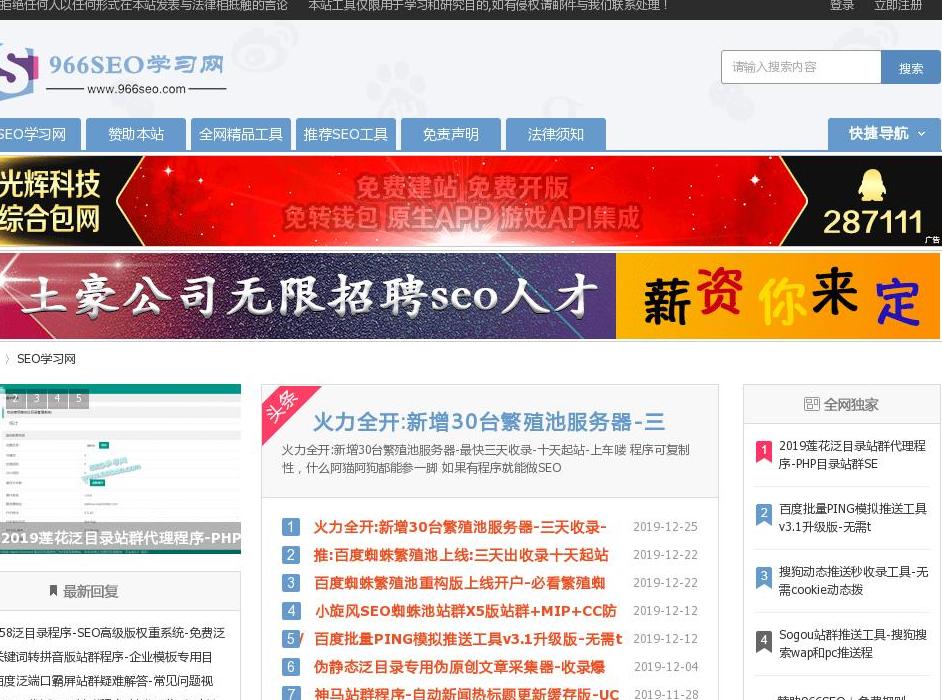Click number 3 badge in article list
Image resolution: width=942 pixels, height=700 pixels.
click(291, 583)
